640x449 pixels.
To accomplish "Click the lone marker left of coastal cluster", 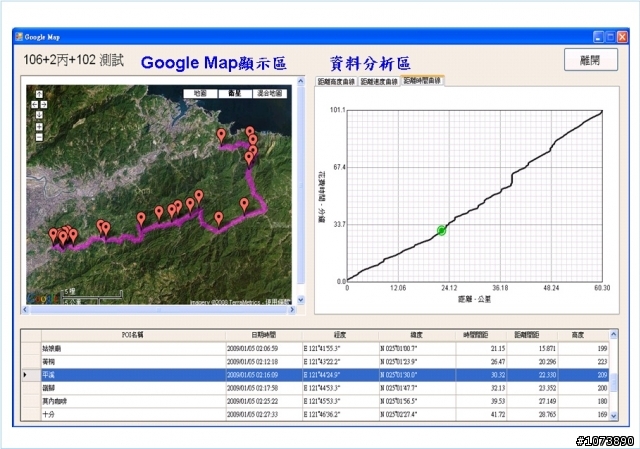I will [x=221, y=136].
